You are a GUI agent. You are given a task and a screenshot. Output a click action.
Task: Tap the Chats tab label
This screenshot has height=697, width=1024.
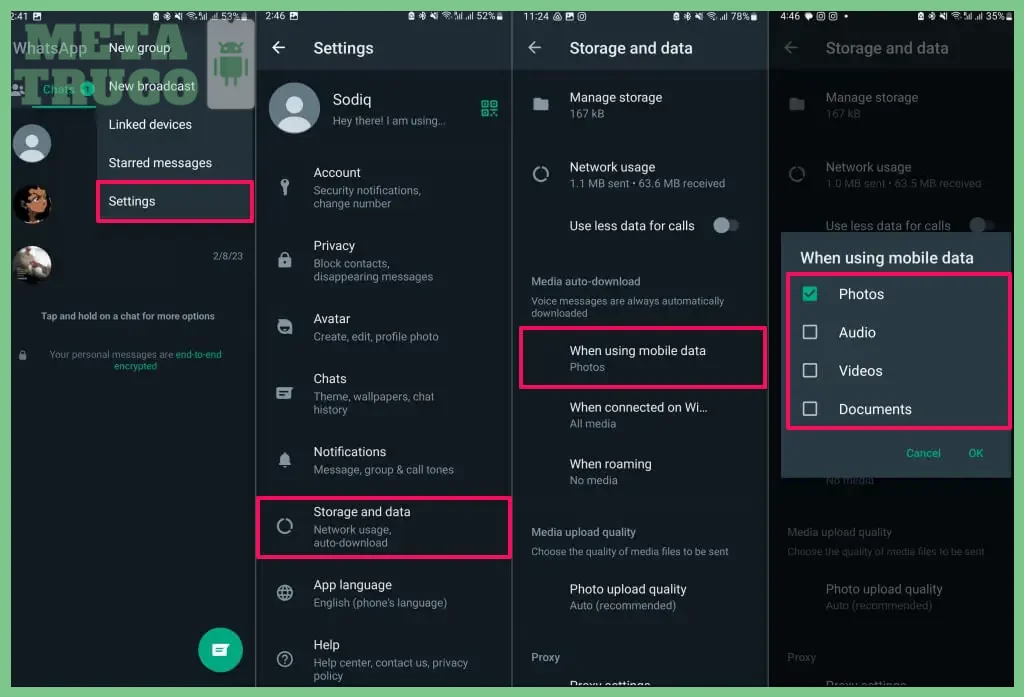(x=58, y=89)
